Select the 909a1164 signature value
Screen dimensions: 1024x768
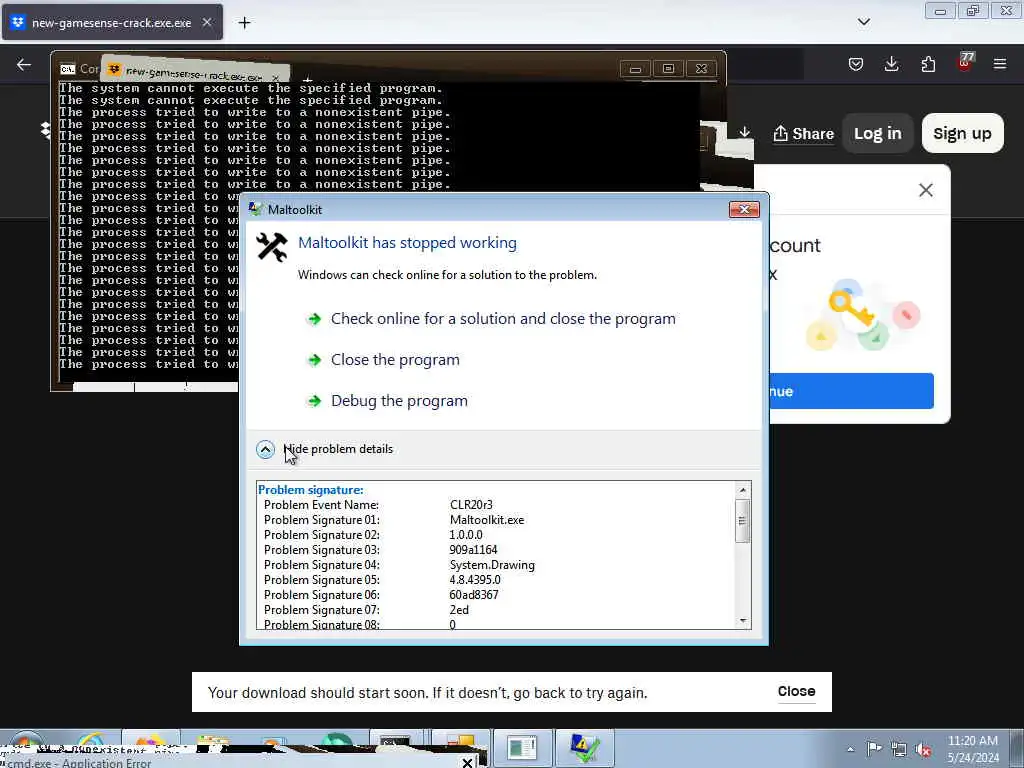[x=473, y=550]
